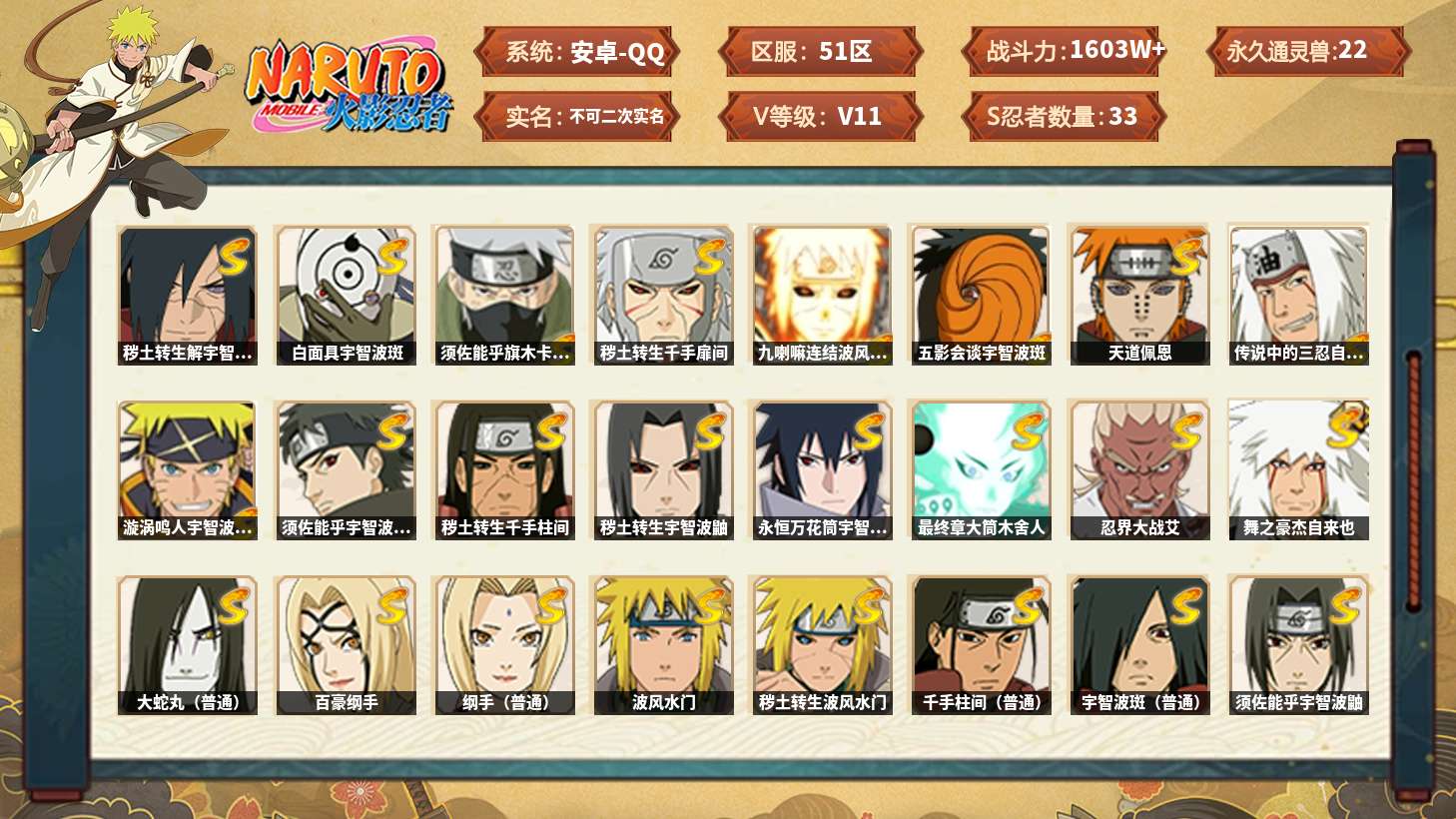Screen dimensions: 1456x819
Task: Click the 系统: 安卓-QQ info badge
Action: 578,51
